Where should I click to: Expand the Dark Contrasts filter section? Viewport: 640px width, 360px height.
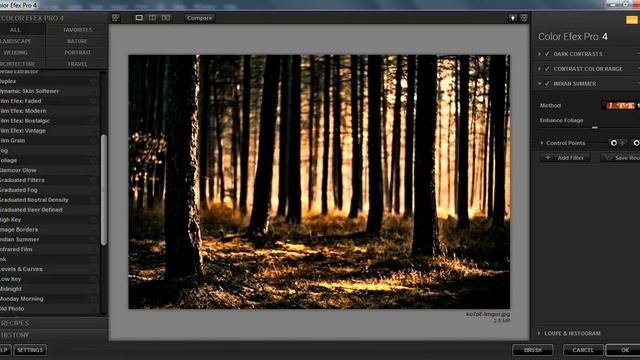(x=539, y=54)
